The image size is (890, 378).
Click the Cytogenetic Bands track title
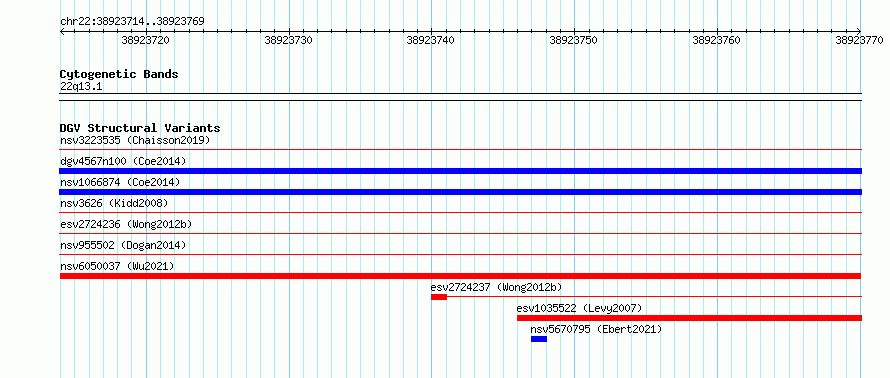click(x=119, y=74)
